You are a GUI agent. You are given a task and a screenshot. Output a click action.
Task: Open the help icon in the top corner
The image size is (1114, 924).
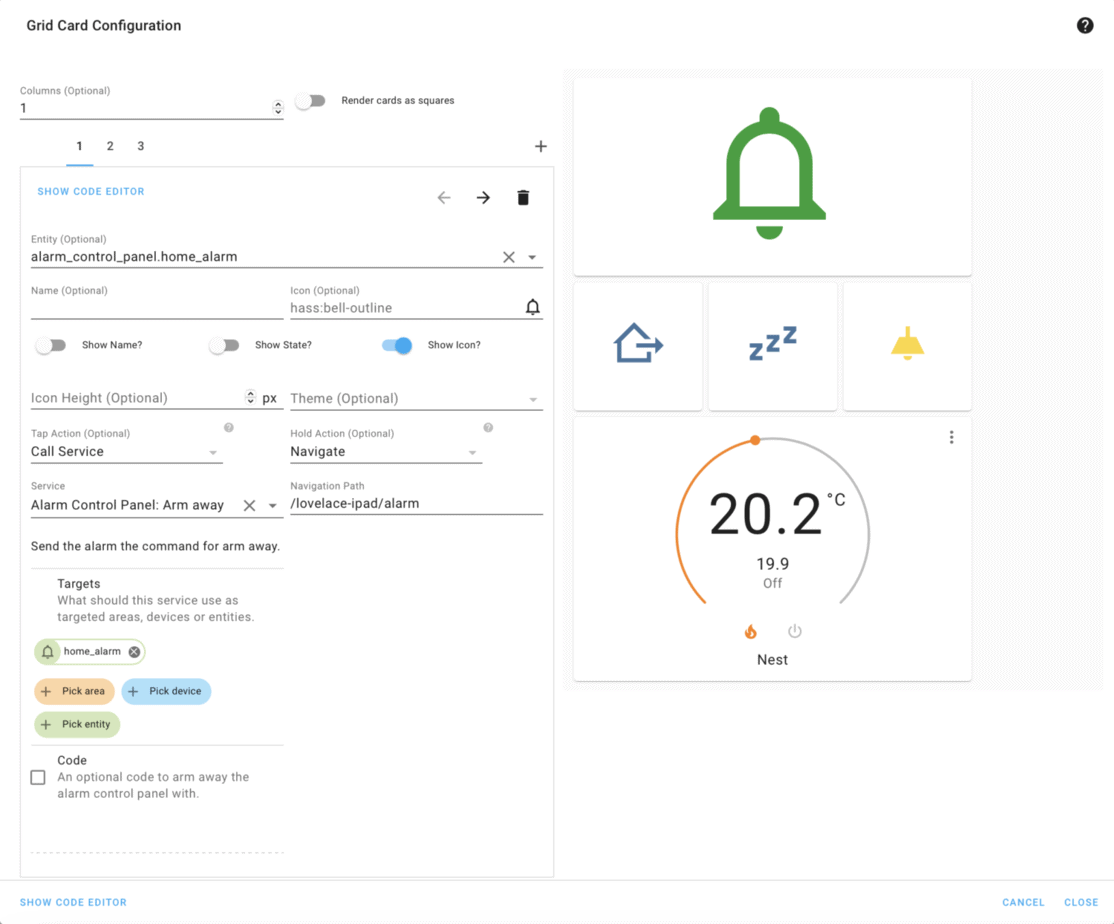pyautogui.click(x=1085, y=24)
